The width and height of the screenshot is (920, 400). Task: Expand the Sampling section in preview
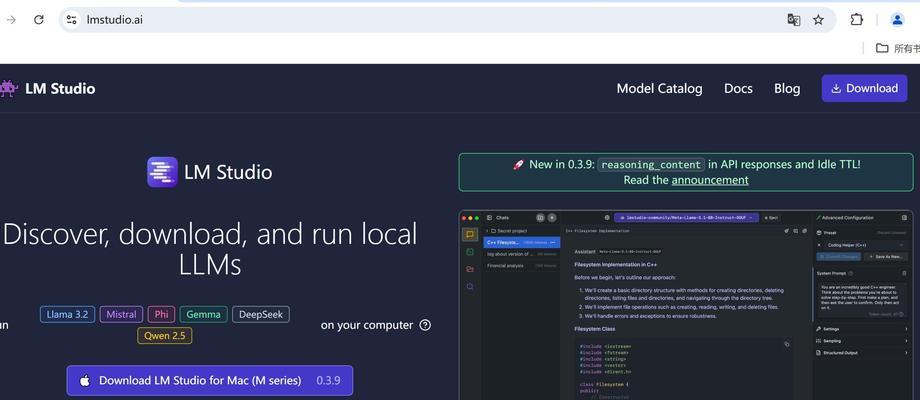861,341
